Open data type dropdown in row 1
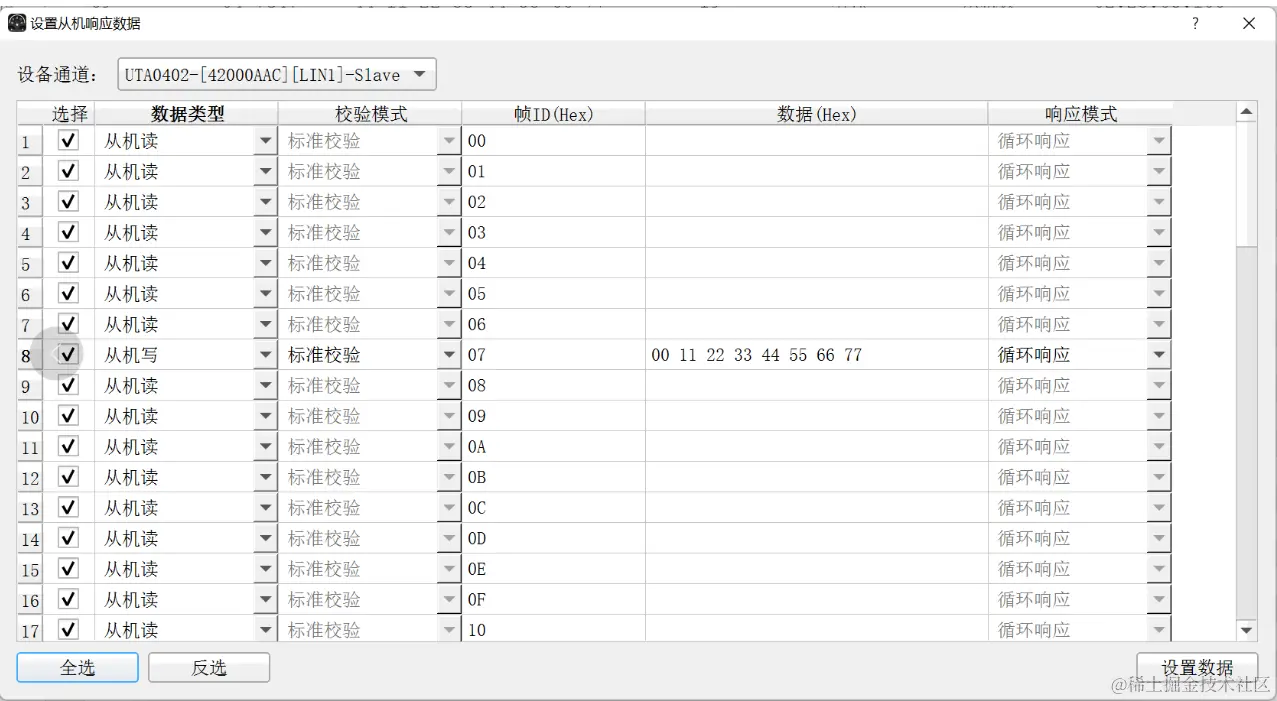1277x701 pixels. (x=265, y=142)
